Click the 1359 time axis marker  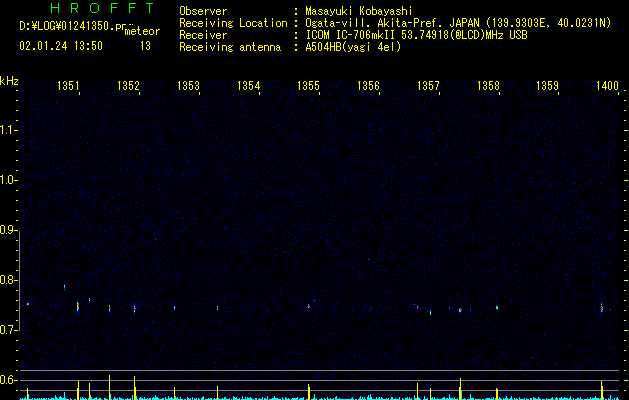pyautogui.click(x=548, y=85)
